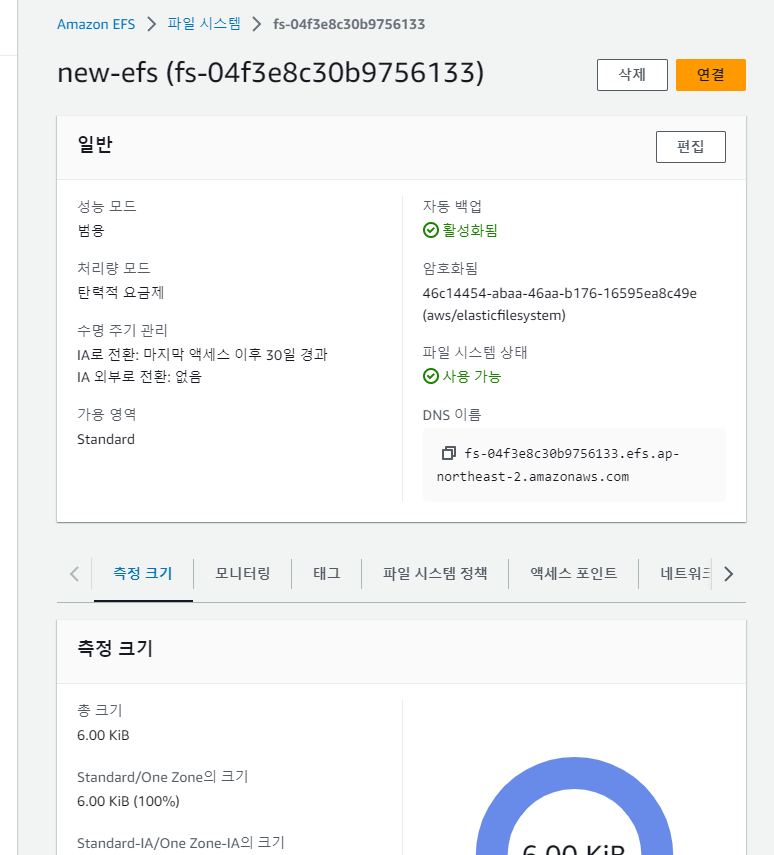Show previous tabs with left arrow
Image resolution: width=774 pixels, height=855 pixels.
point(75,574)
